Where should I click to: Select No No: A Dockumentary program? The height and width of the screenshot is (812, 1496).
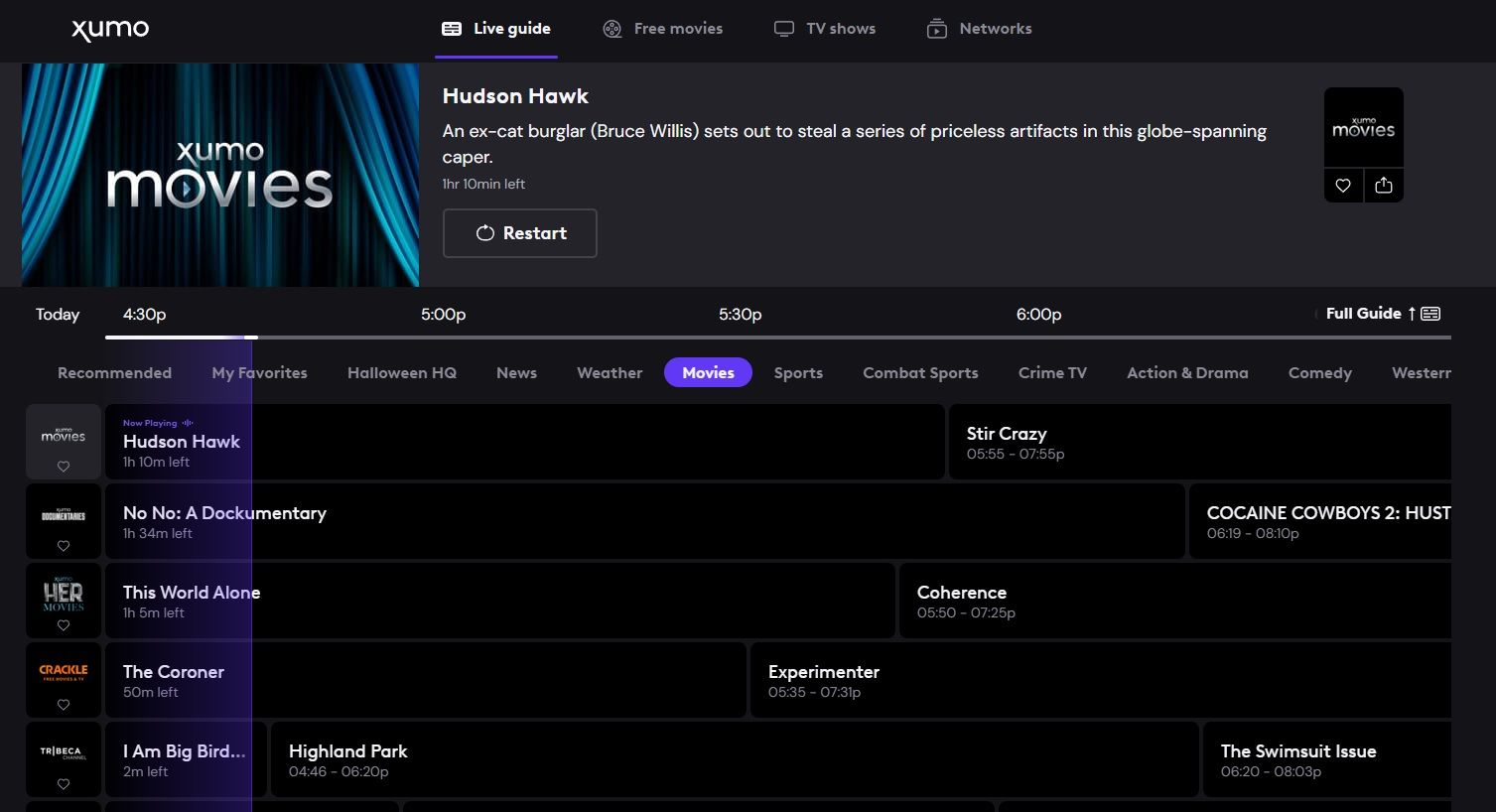[645, 521]
